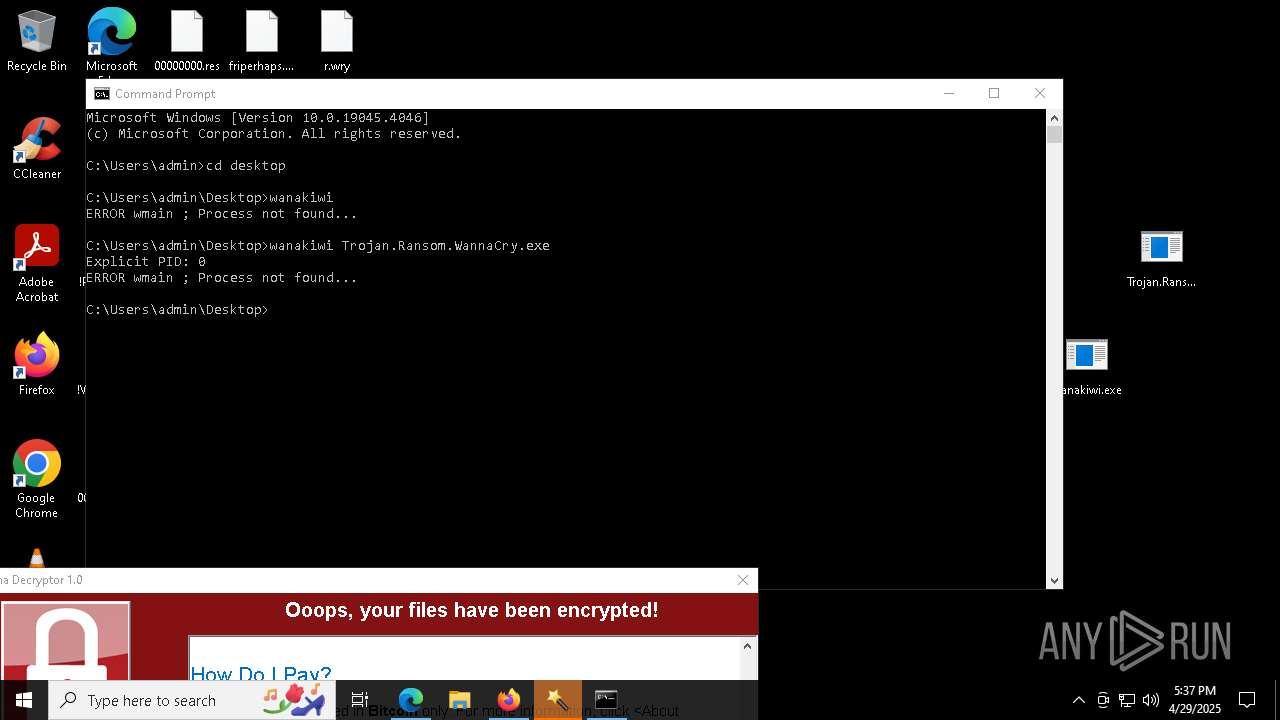Select the 00000000.res file icon

pos(187,42)
